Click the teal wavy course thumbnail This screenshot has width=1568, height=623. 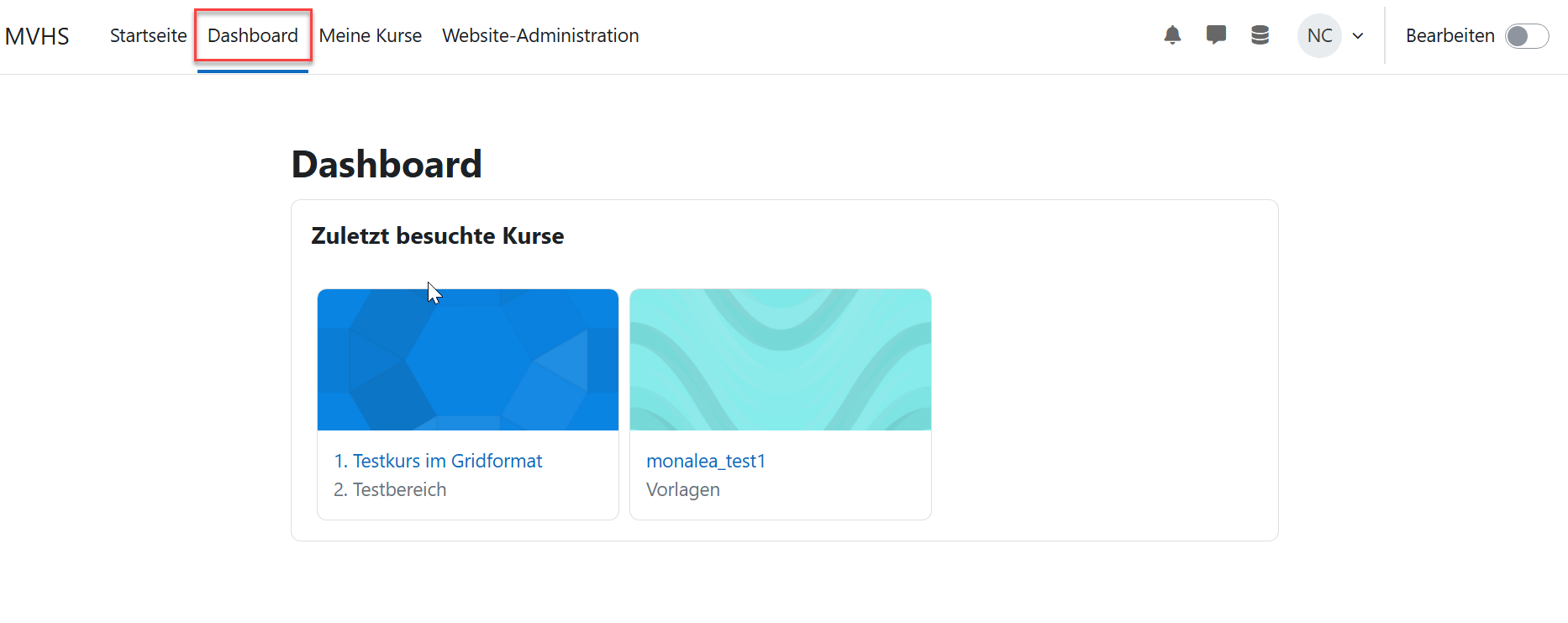781,360
